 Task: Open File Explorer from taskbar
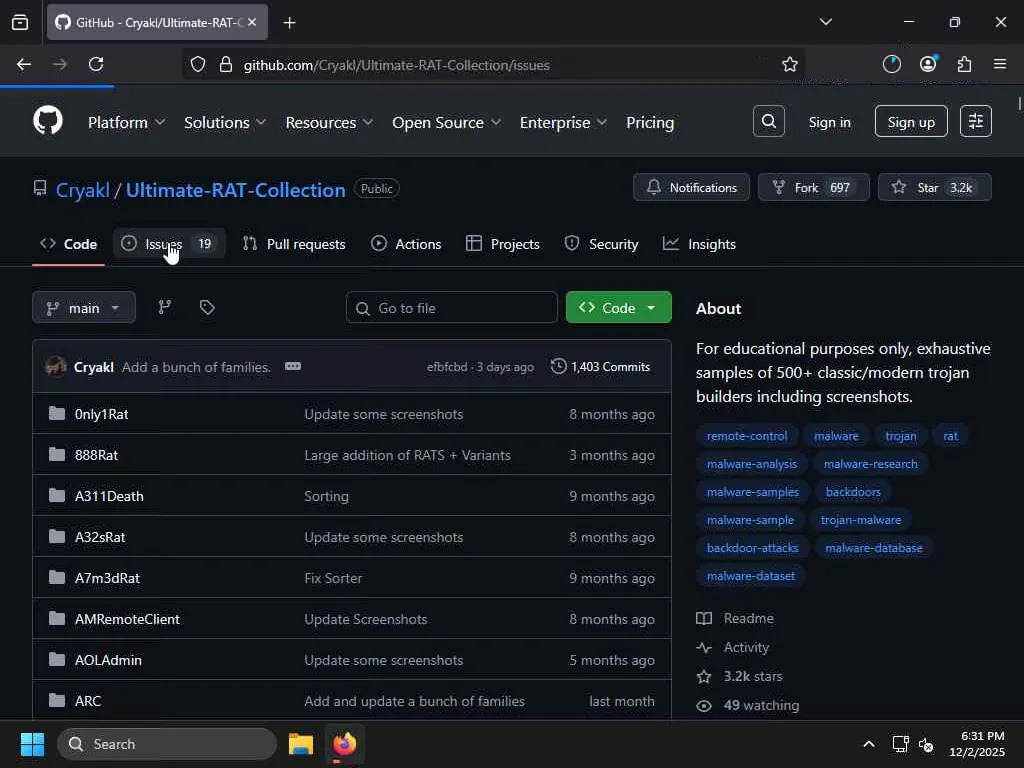301,744
